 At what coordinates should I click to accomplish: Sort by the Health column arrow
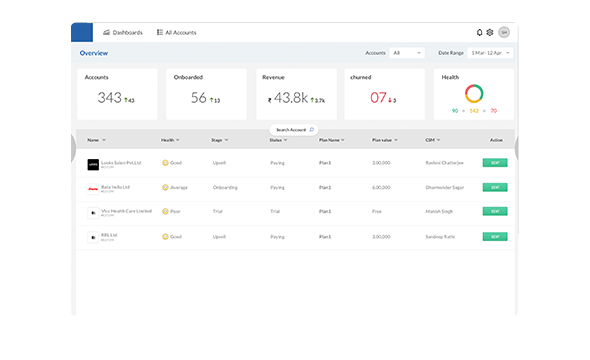(178, 140)
